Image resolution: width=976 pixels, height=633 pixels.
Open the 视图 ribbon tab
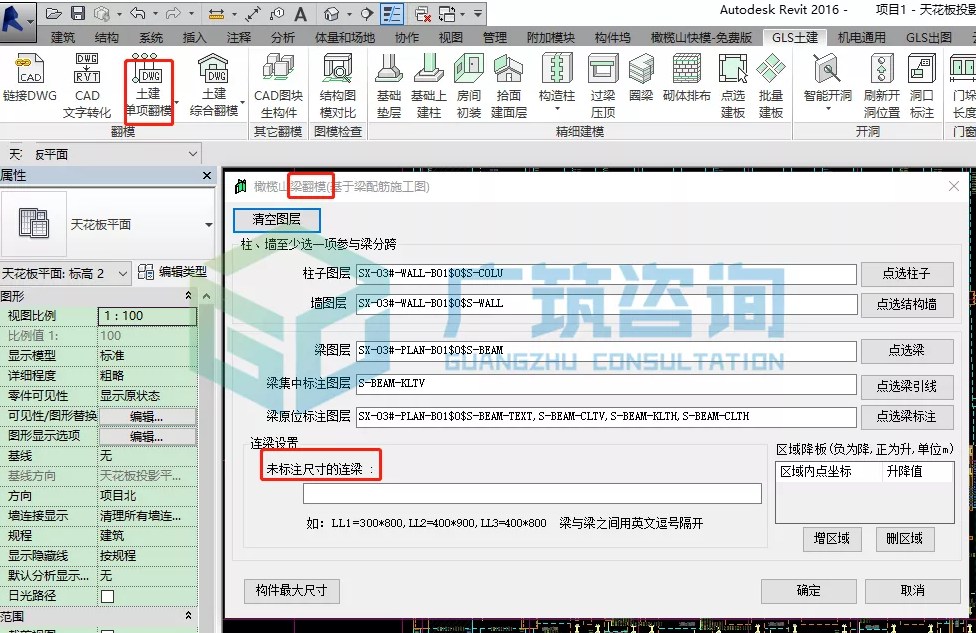coord(451,38)
